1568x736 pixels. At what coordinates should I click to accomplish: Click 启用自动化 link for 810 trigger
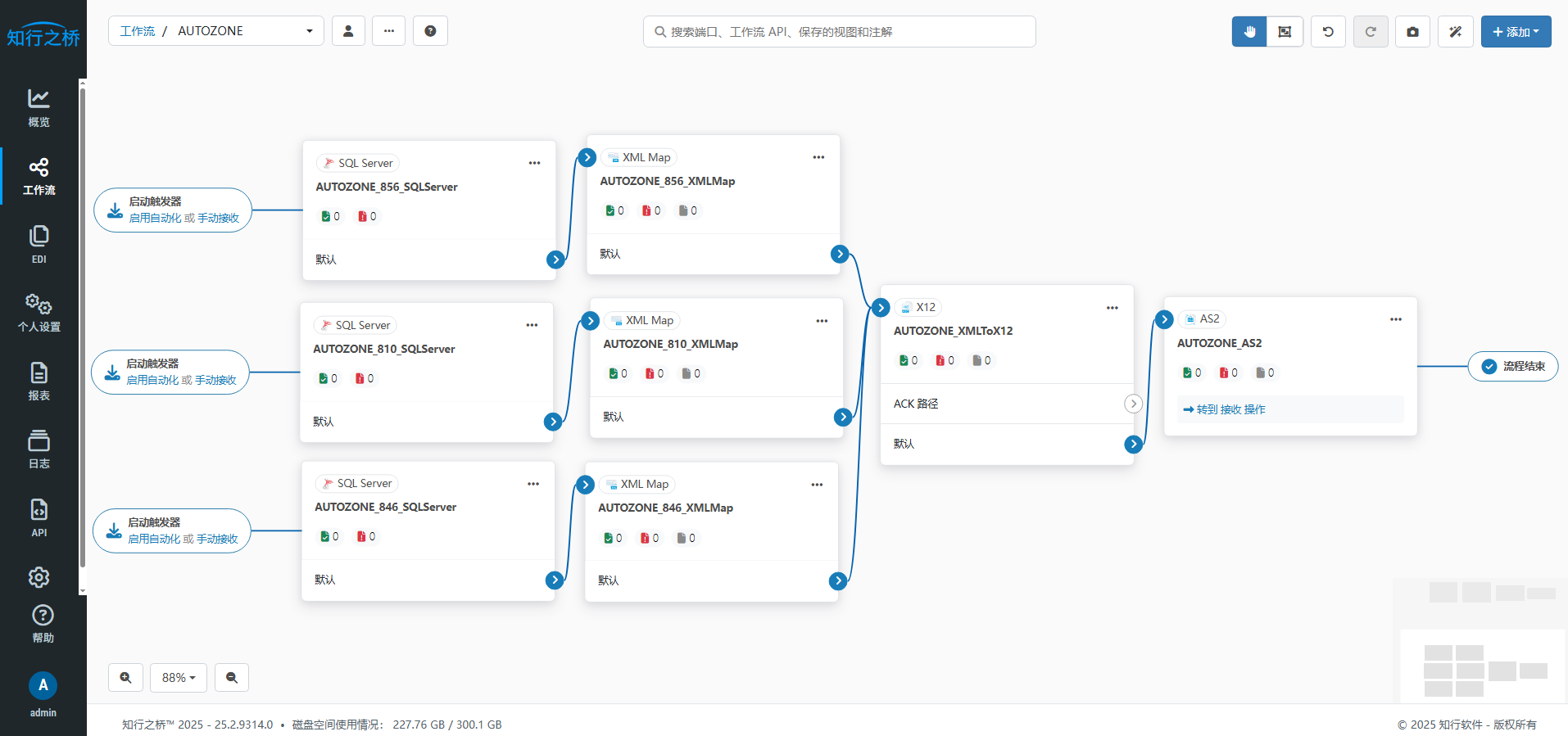(x=152, y=380)
